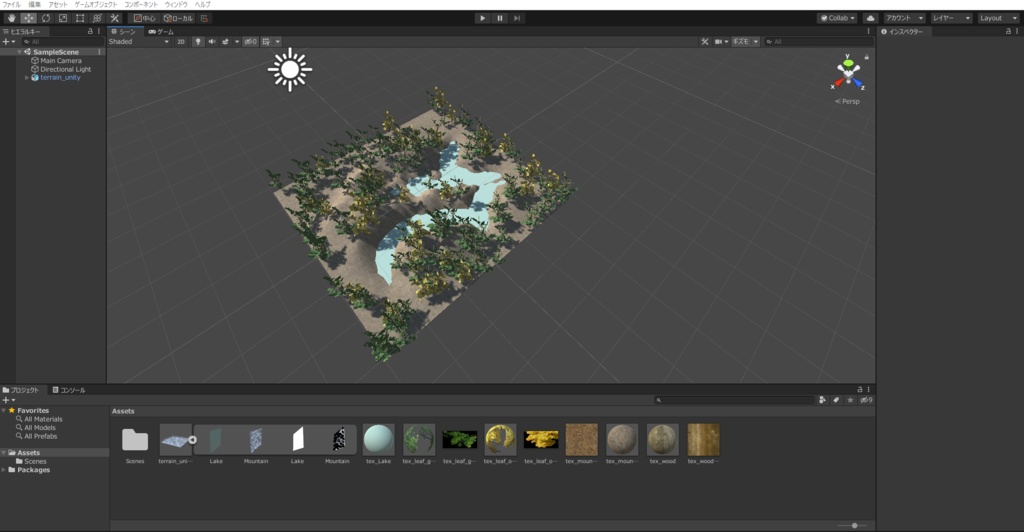Toggle scene effects icon
The width and height of the screenshot is (1024, 532).
pyautogui.click(x=225, y=41)
